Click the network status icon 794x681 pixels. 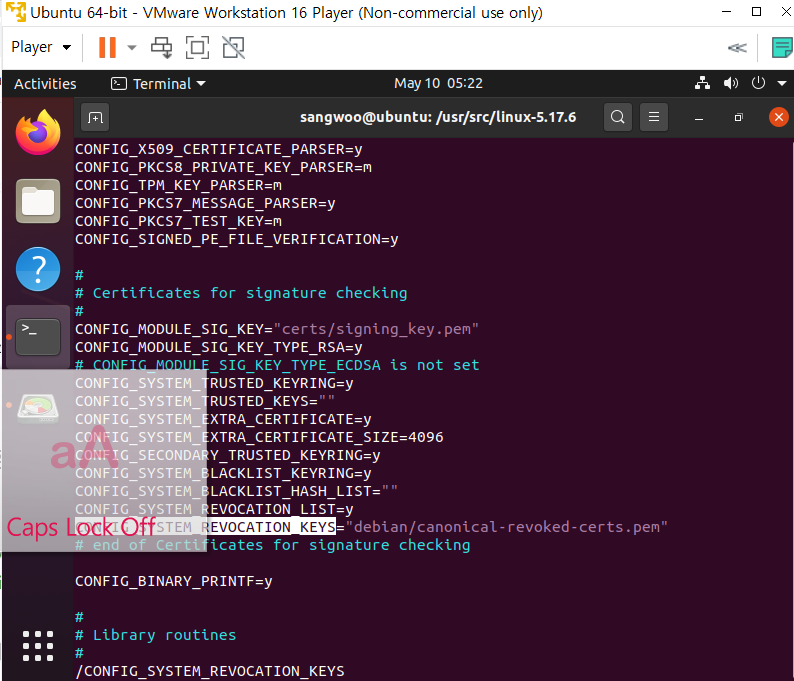point(702,83)
